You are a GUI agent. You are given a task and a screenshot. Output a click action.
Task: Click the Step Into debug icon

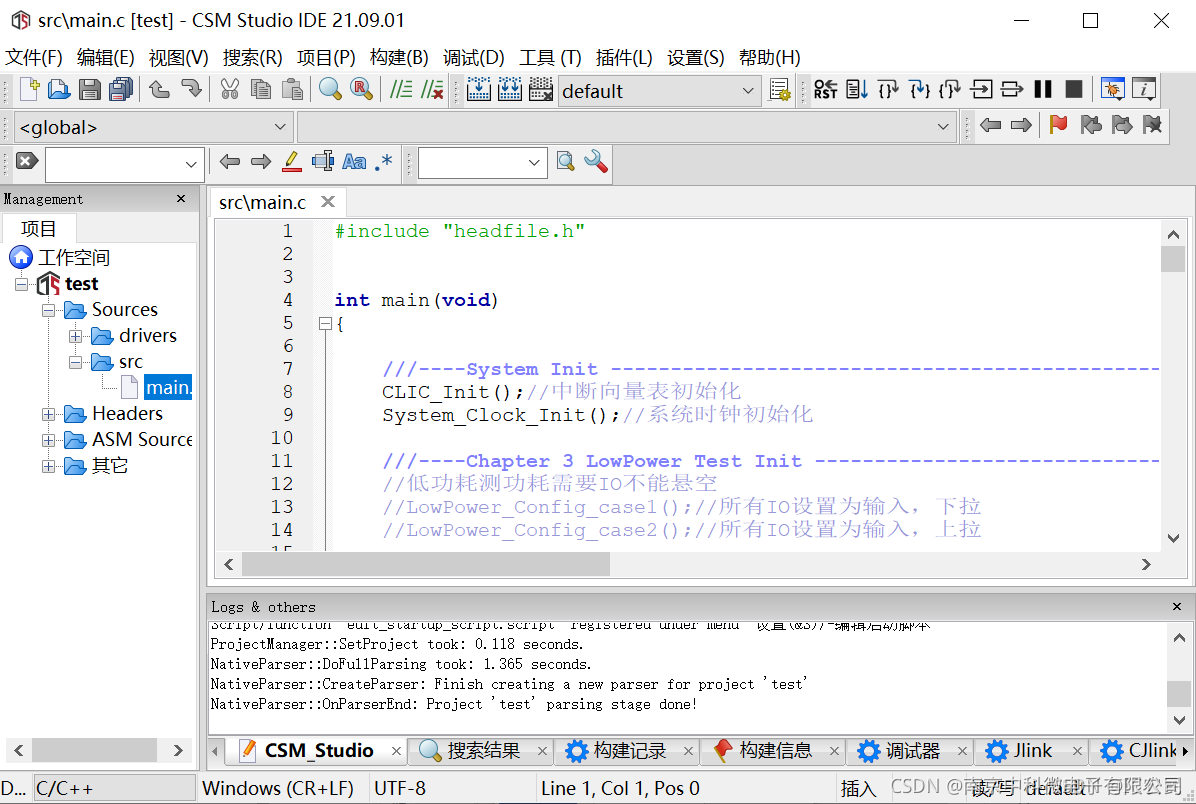click(919, 89)
